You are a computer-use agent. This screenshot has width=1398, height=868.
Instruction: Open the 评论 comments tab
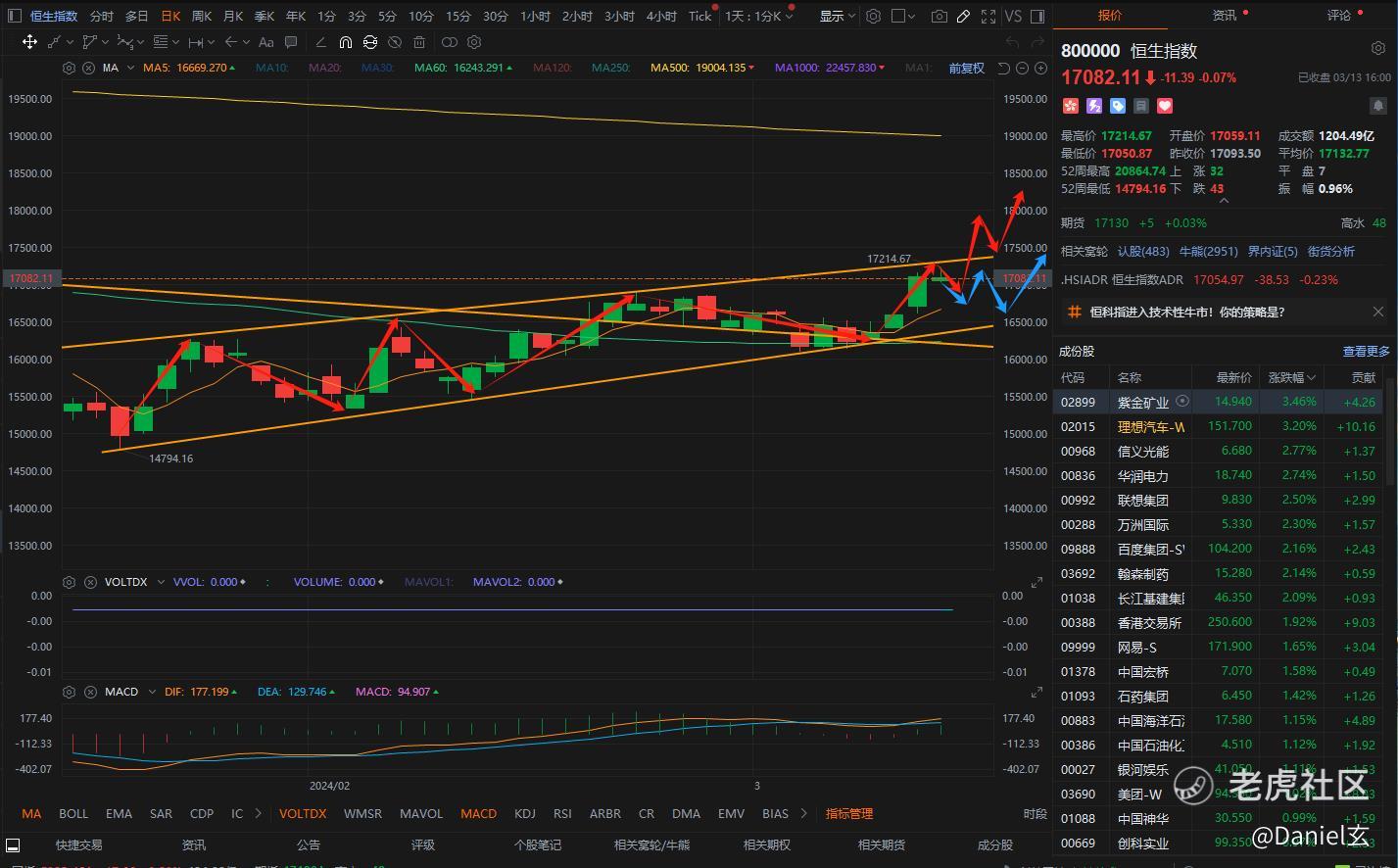pos(1339,16)
